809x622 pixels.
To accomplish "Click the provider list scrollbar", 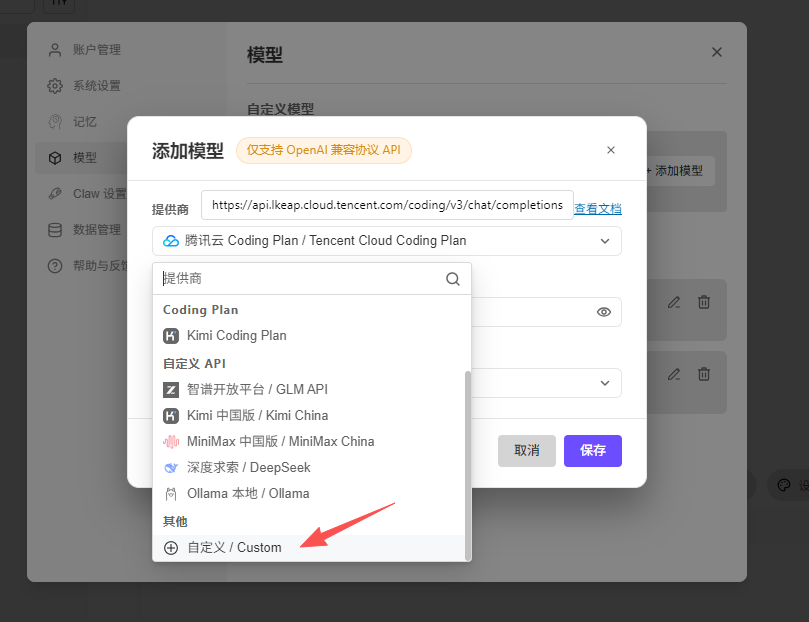I will point(468,465).
